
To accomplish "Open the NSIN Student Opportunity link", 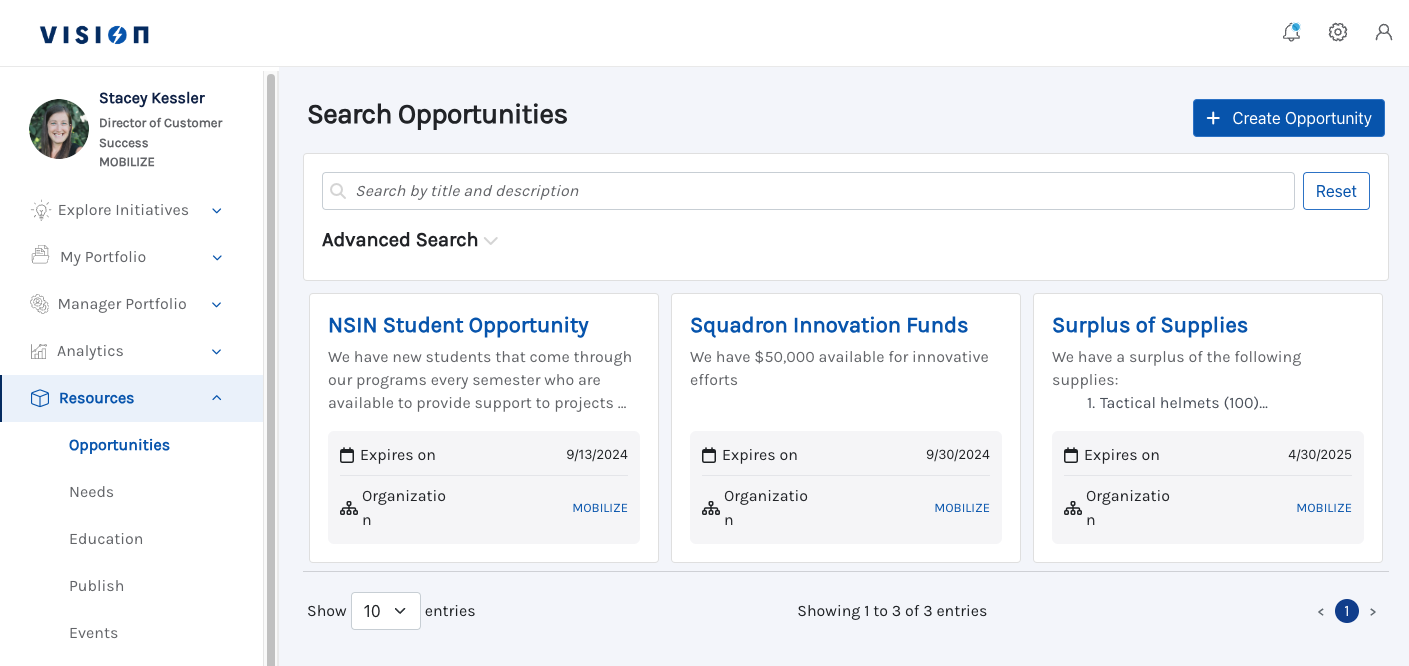I will tap(458, 325).
